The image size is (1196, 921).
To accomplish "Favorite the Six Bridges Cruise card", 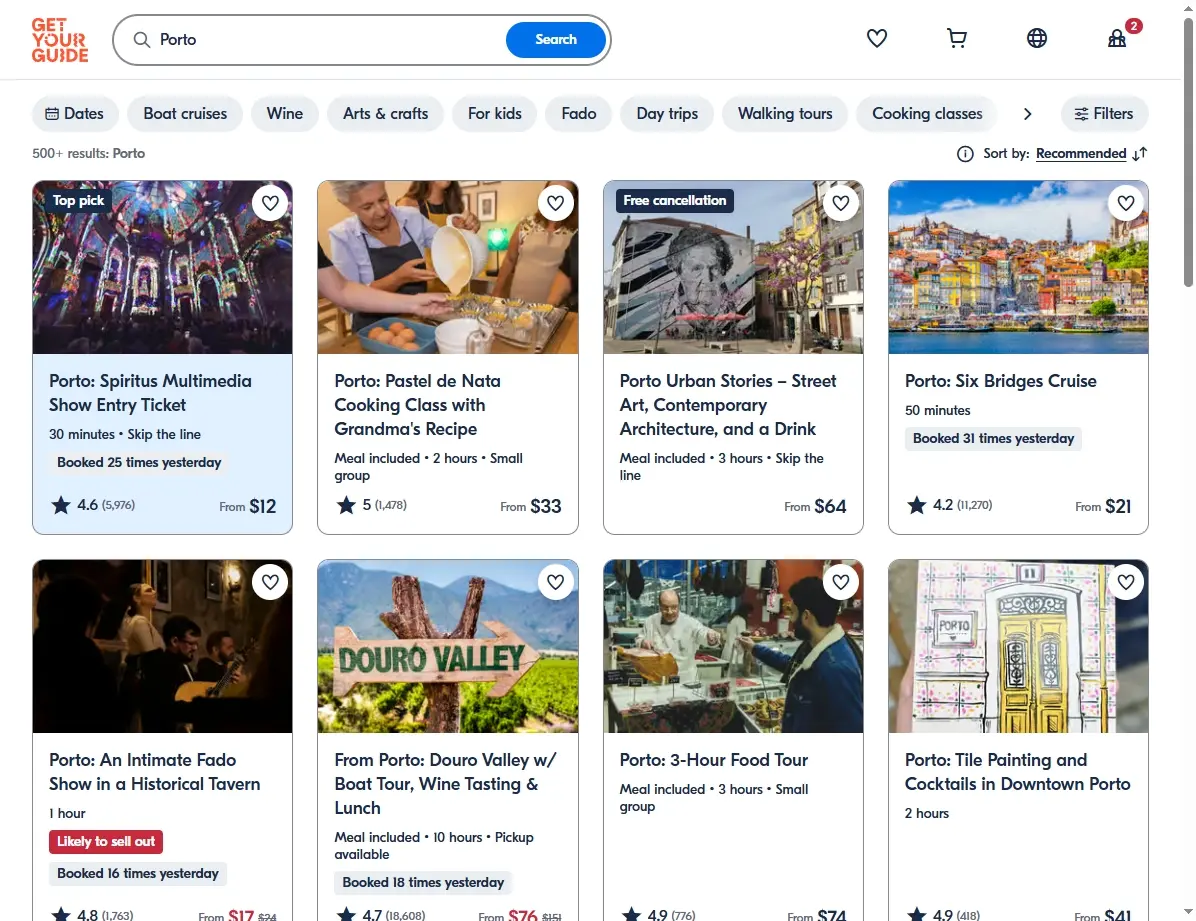I will [1126, 203].
